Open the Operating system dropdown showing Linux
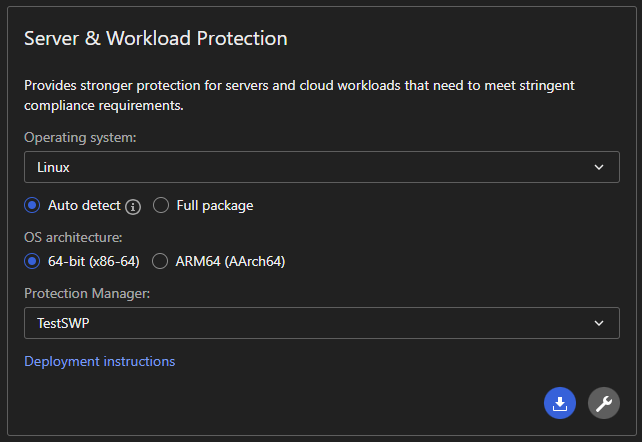 click(x=320, y=167)
